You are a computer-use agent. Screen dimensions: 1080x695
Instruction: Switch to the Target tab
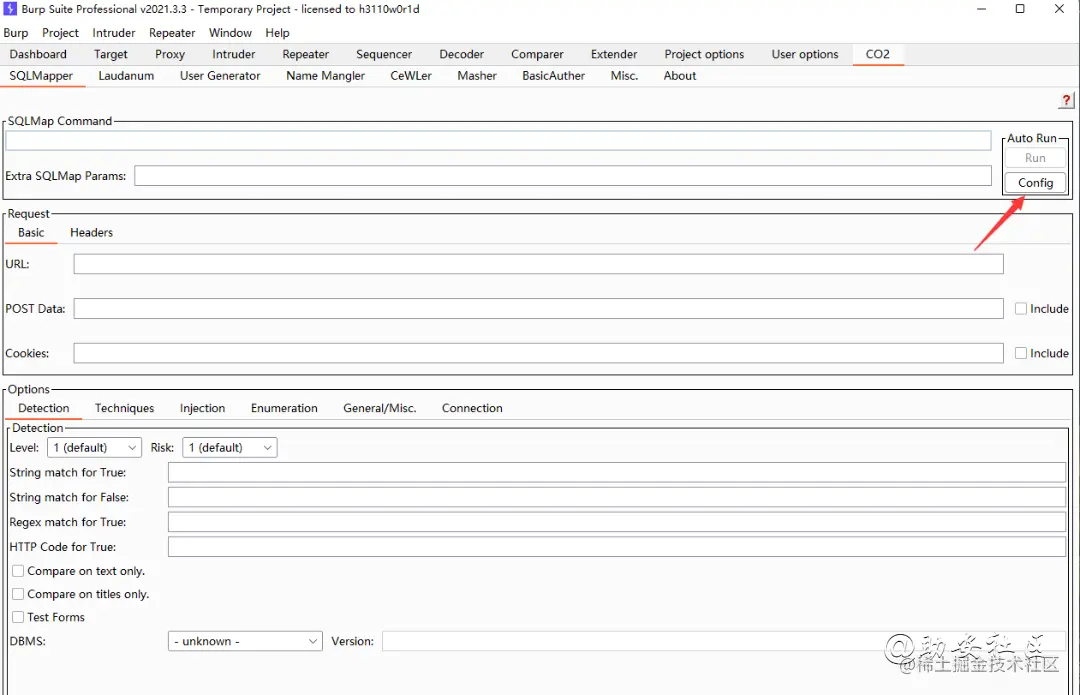point(111,54)
